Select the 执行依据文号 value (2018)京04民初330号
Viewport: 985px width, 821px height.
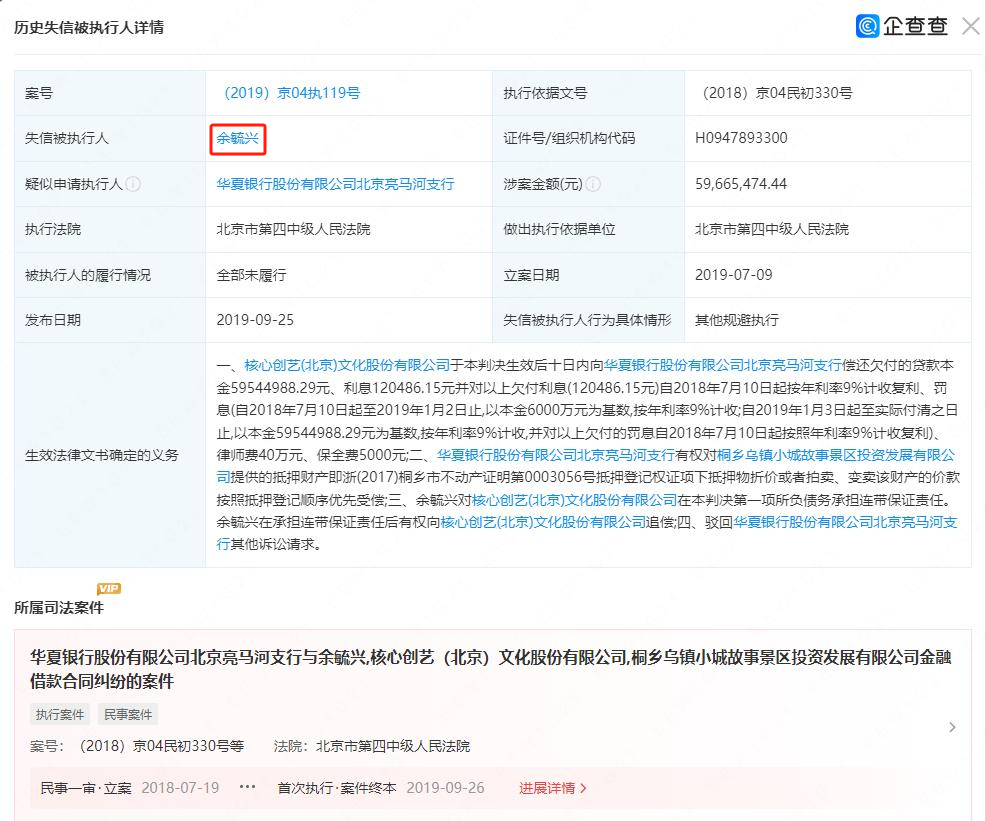774,93
